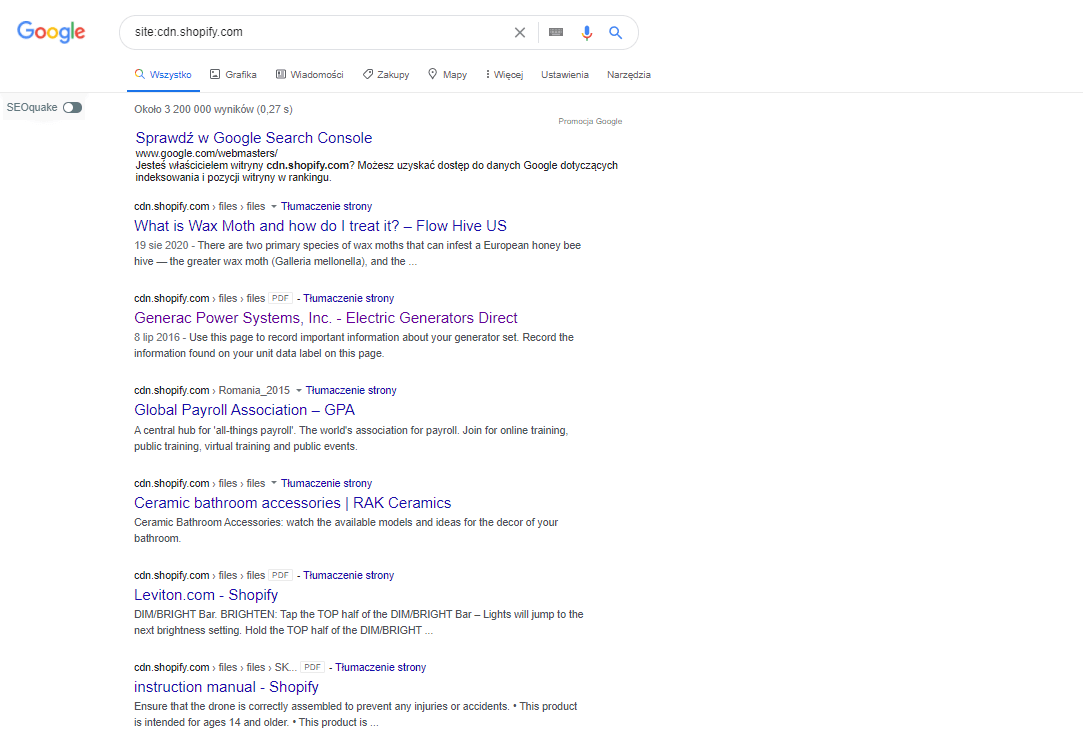Expand dropdown arrow beside Wax Moth result URL
Screen dimensions: 1083x746
pyautogui.click(x=274, y=206)
